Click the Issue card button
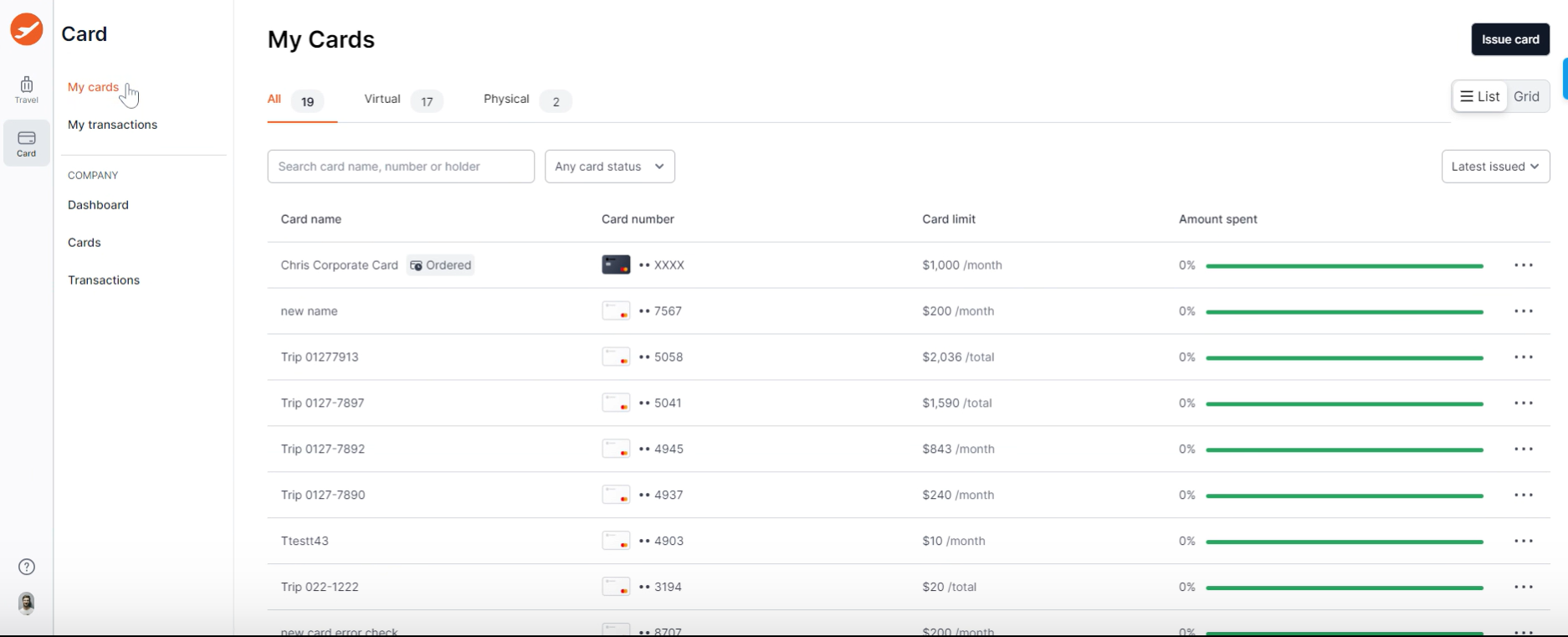Screen dimensions: 1568x637 [1509, 39]
